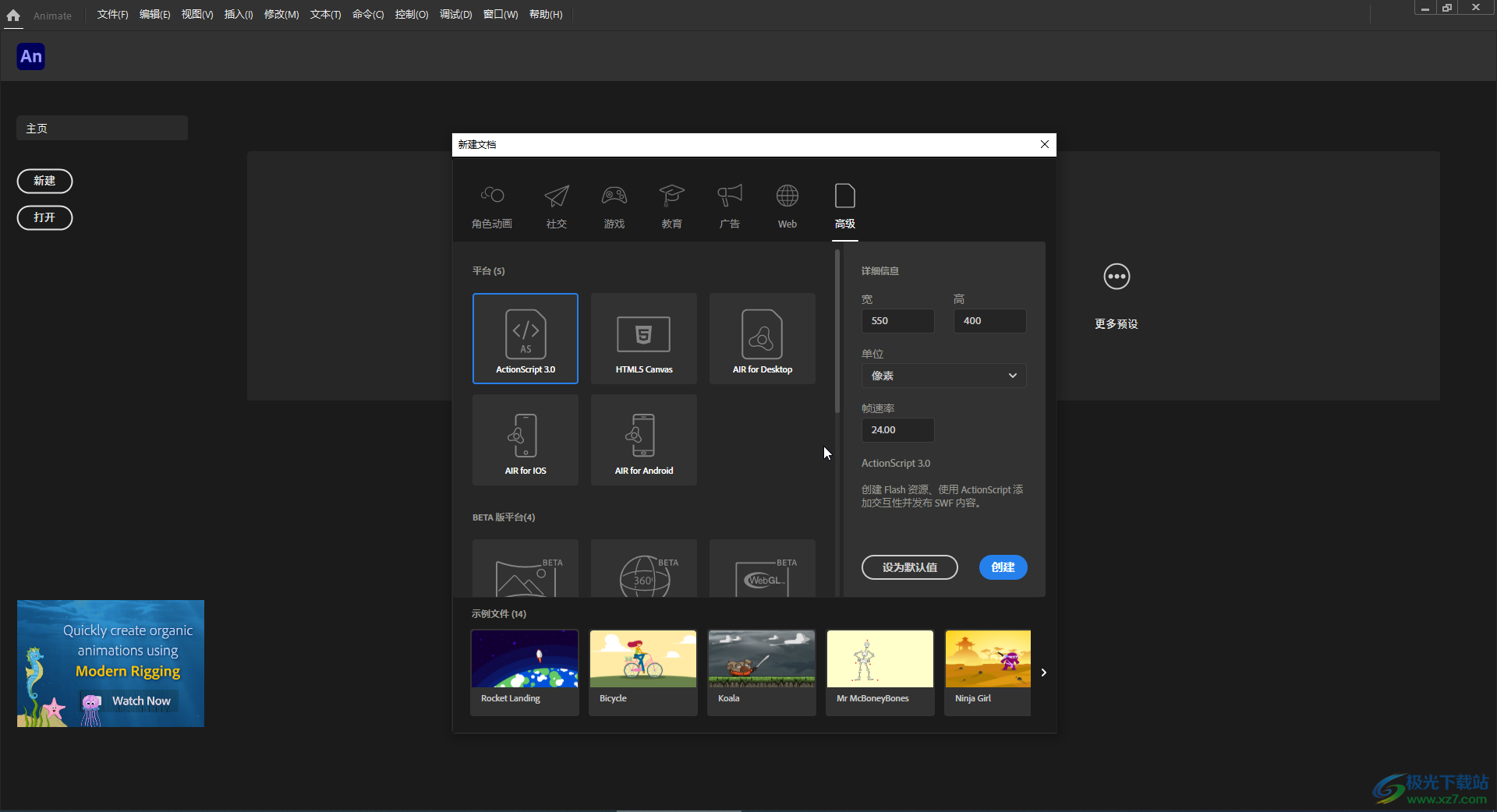Choose the AIR for iOS platform
The height and width of the screenshot is (812, 1497).
pos(526,440)
